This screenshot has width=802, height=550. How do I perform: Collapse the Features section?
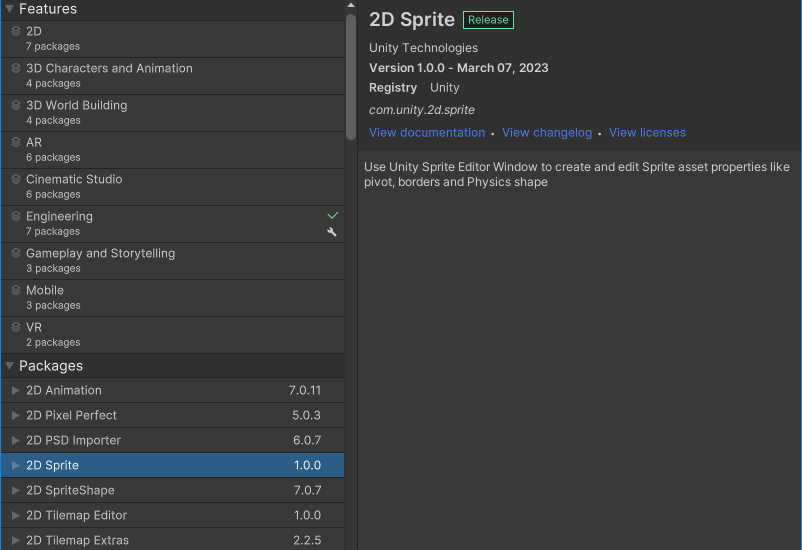9,9
